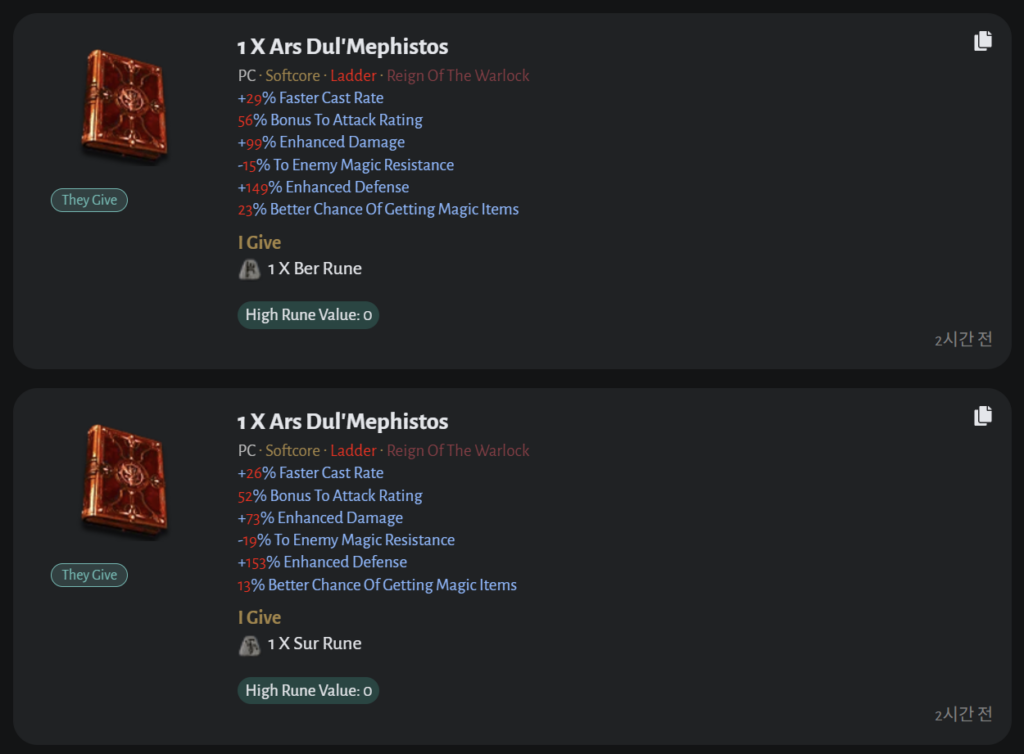1024x754 pixels.
Task: Click the timestamp on the Sur Rune listing
Action: [963, 714]
